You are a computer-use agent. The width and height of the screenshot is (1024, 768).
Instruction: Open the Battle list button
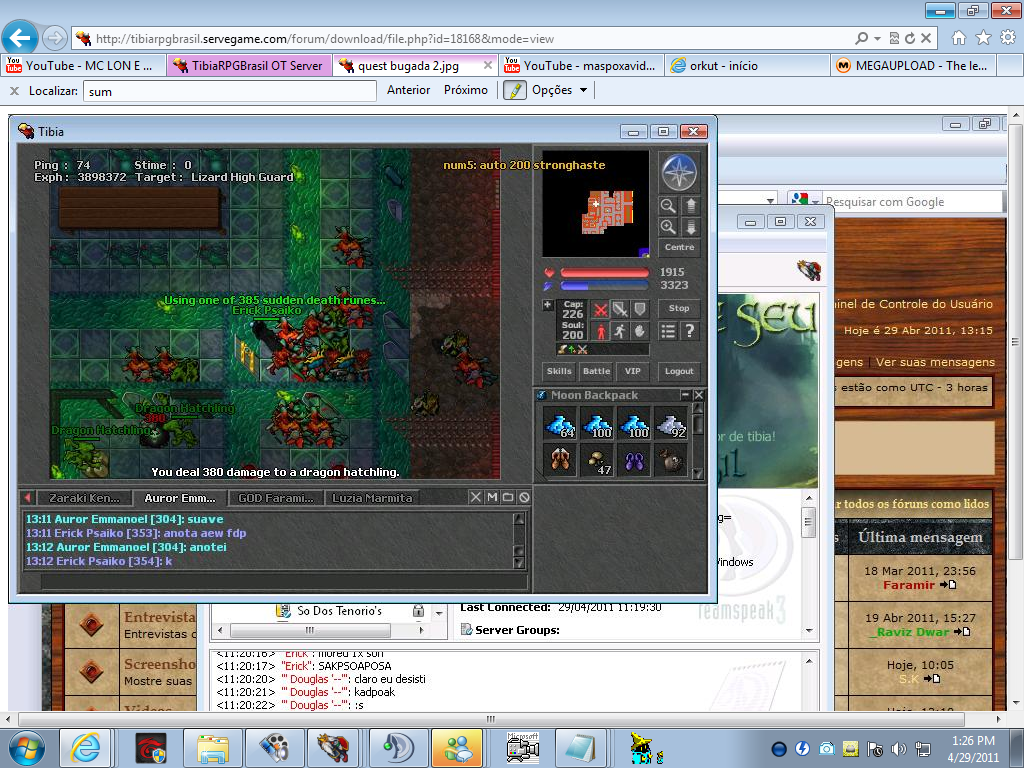pyautogui.click(x=596, y=371)
